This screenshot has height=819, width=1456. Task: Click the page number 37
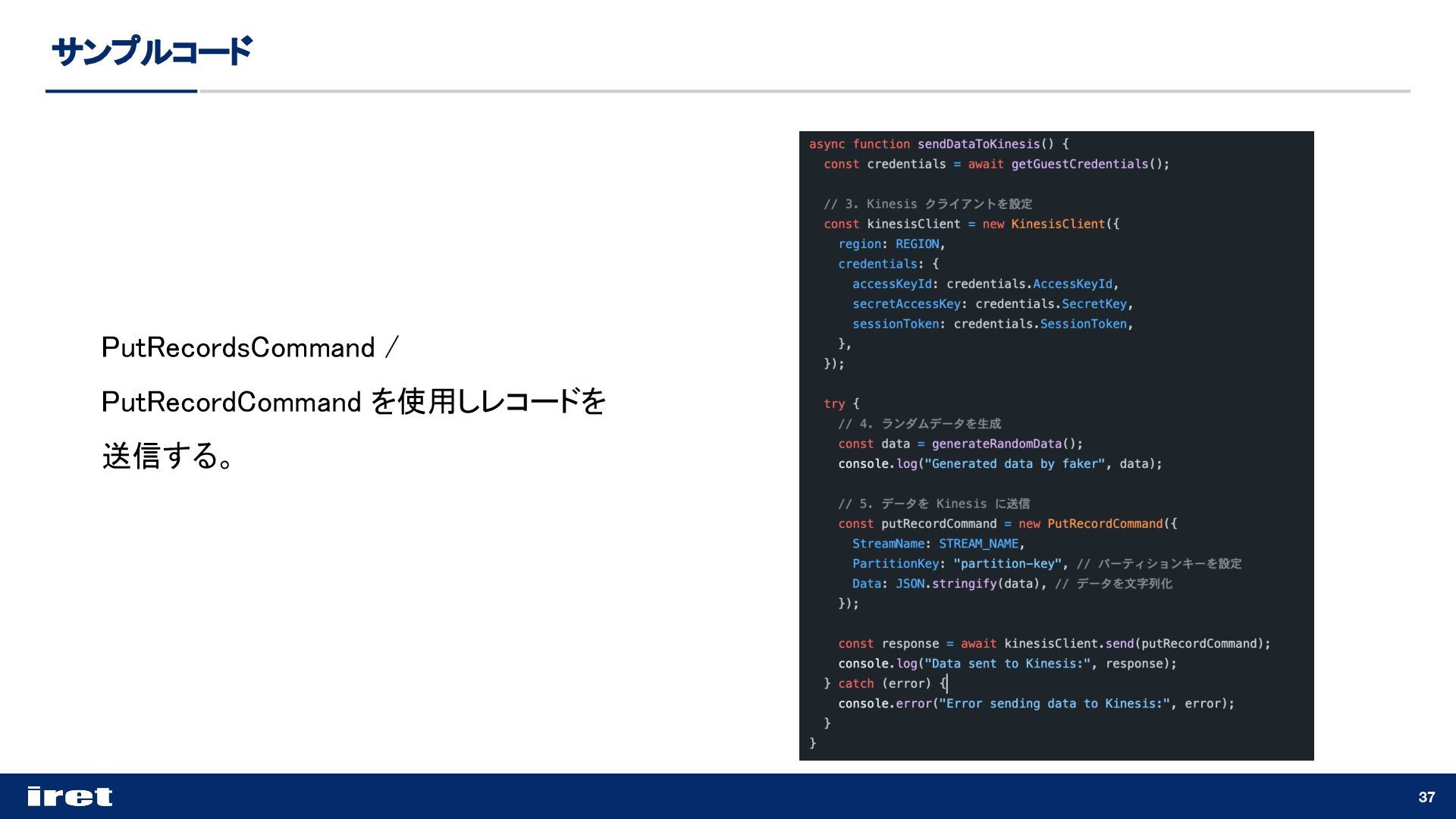click(x=1426, y=797)
